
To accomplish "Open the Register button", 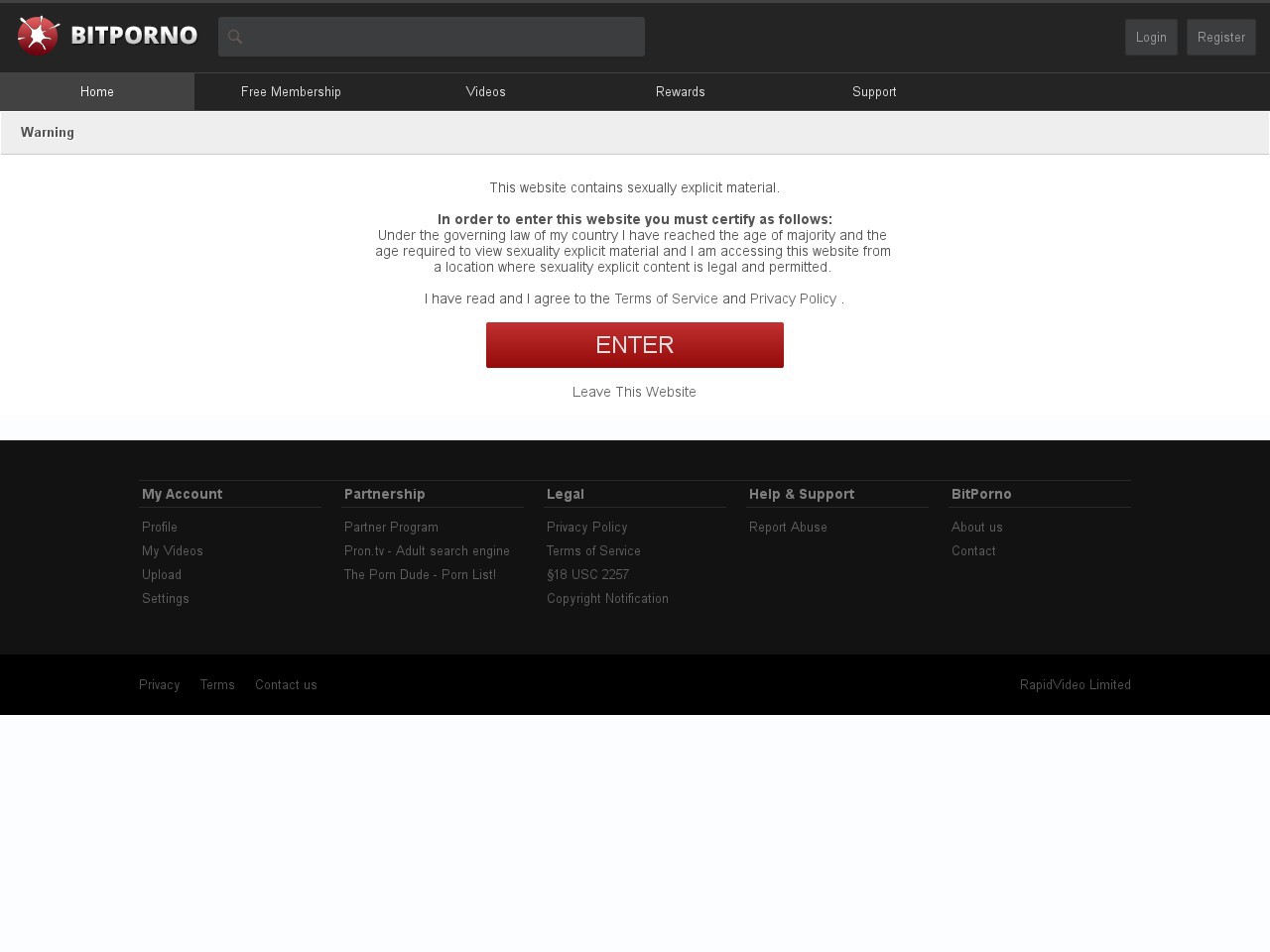I will pyautogui.click(x=1221, y=37).
